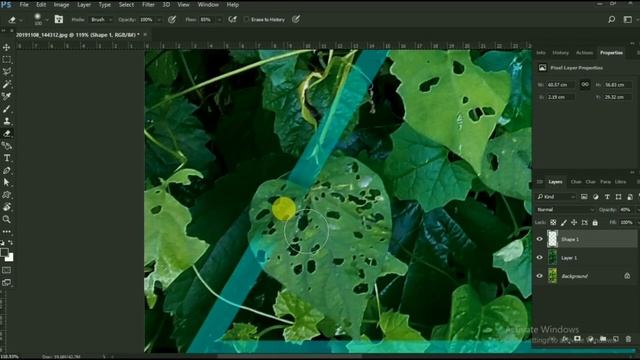Viewport: 640px width, 360px height.
Task: Switch to the Actions tab
Action: pyautogui.click(x=584, y=53)
